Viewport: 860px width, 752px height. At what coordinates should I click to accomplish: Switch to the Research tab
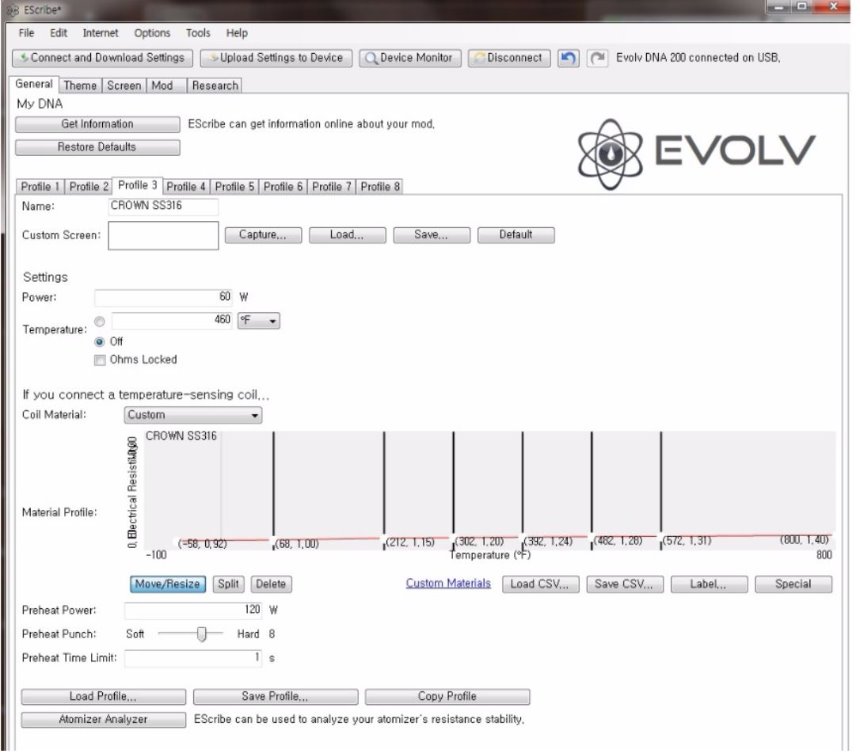click(x=215, y=86)
